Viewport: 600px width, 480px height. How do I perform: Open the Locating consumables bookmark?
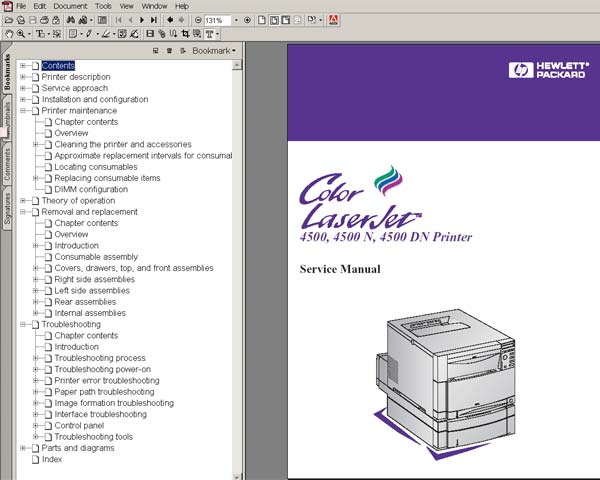[x=96, y=167]
